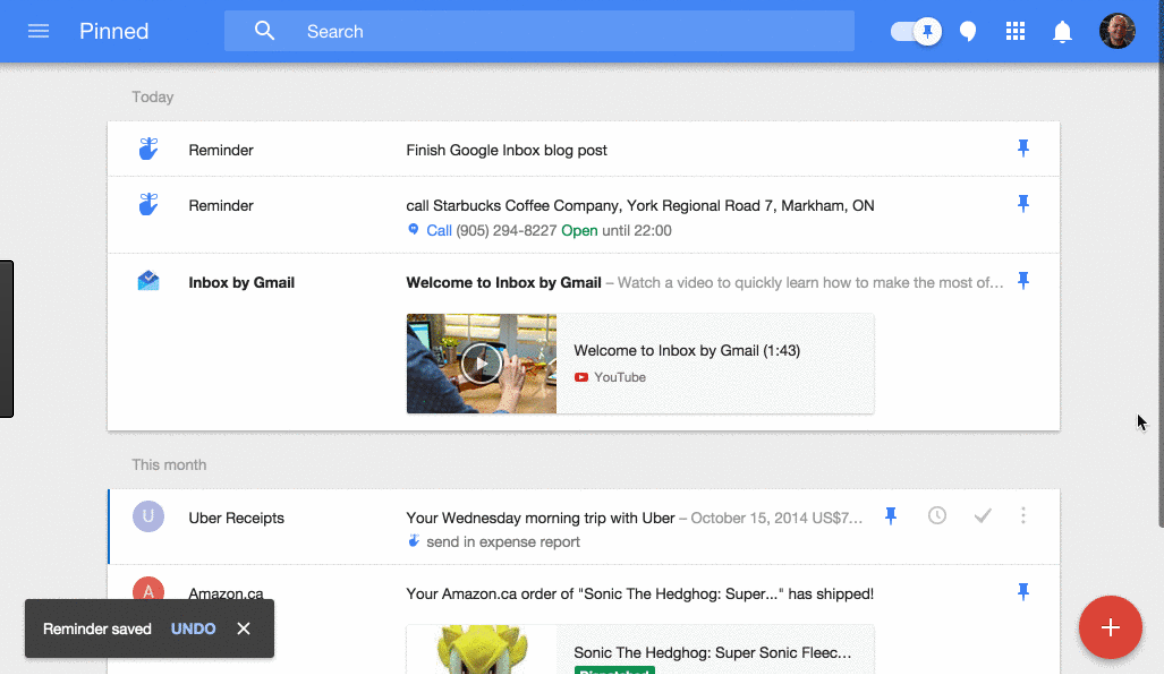Unpin the call Starbucks reminder
This screenshot has height=674, width=1164.
point(1023,204)
